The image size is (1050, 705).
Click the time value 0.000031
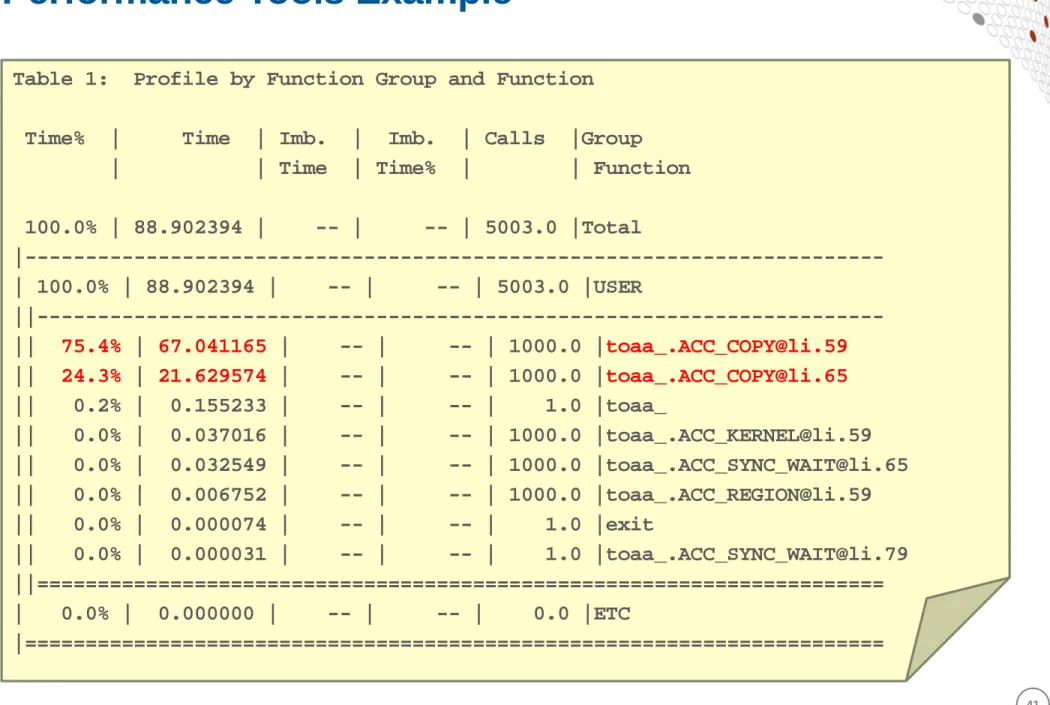pos(218,554)
